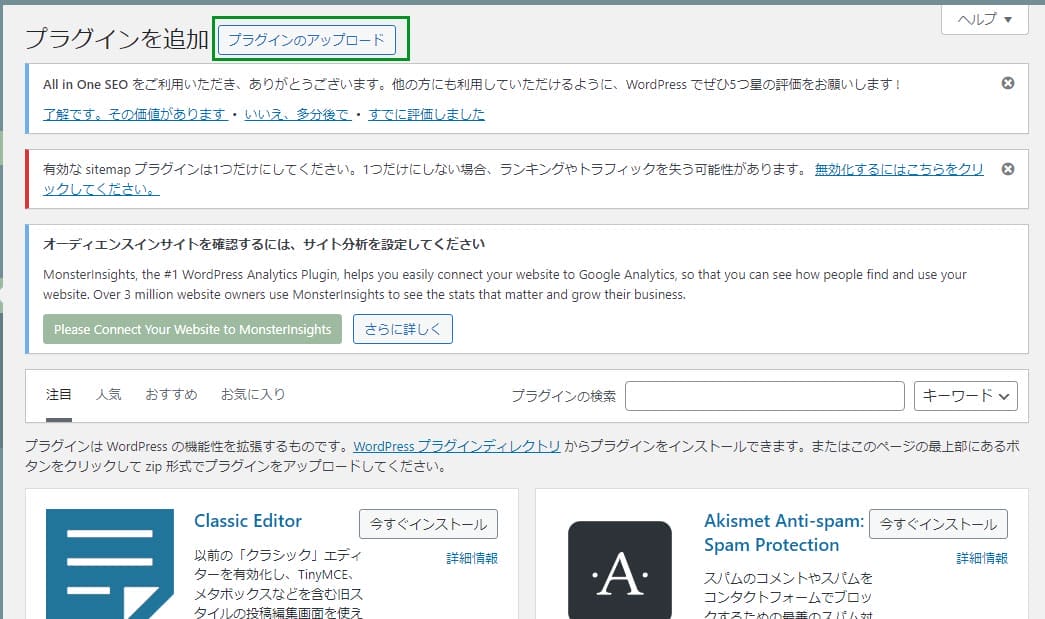Open the おすすめ tab
The image size is (1045, 619).
(171, 394)
